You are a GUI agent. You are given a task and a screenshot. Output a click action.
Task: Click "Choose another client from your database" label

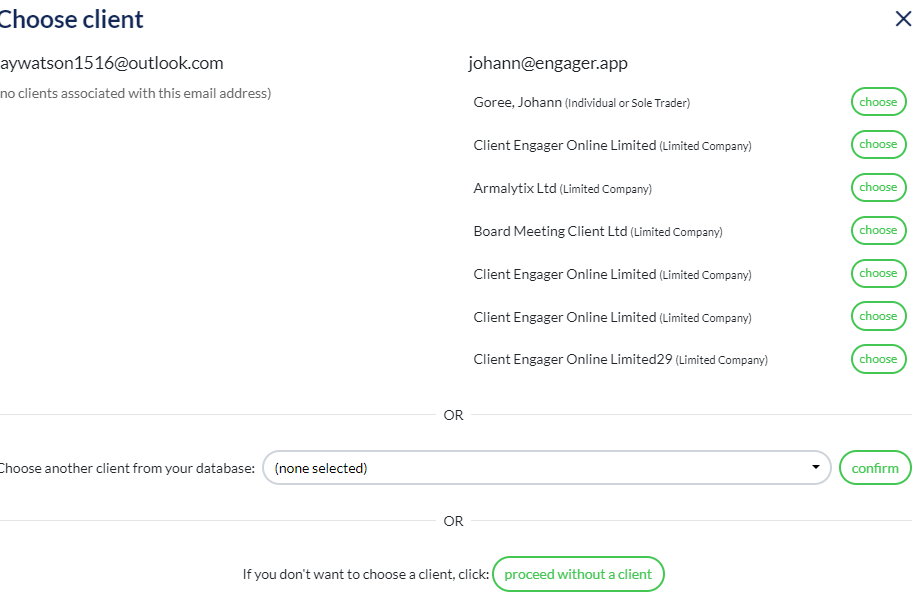point(127,468)
